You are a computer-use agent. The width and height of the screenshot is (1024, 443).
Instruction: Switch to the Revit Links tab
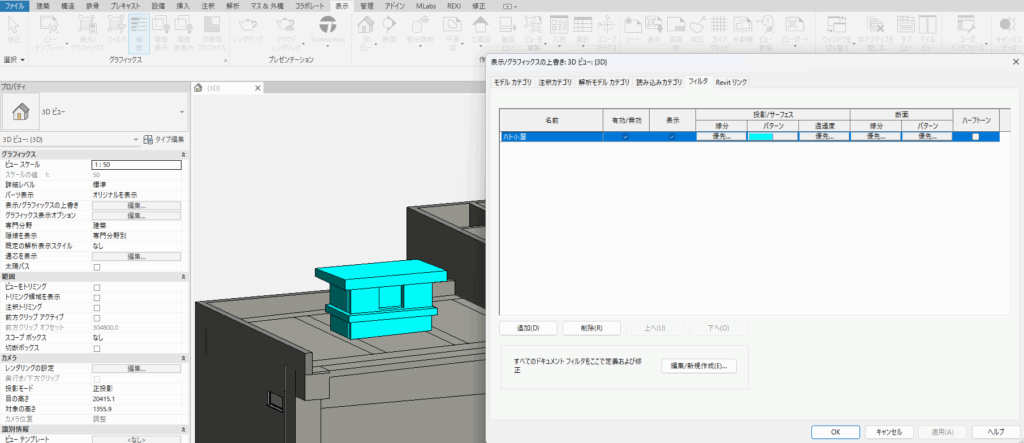point(731,81)
